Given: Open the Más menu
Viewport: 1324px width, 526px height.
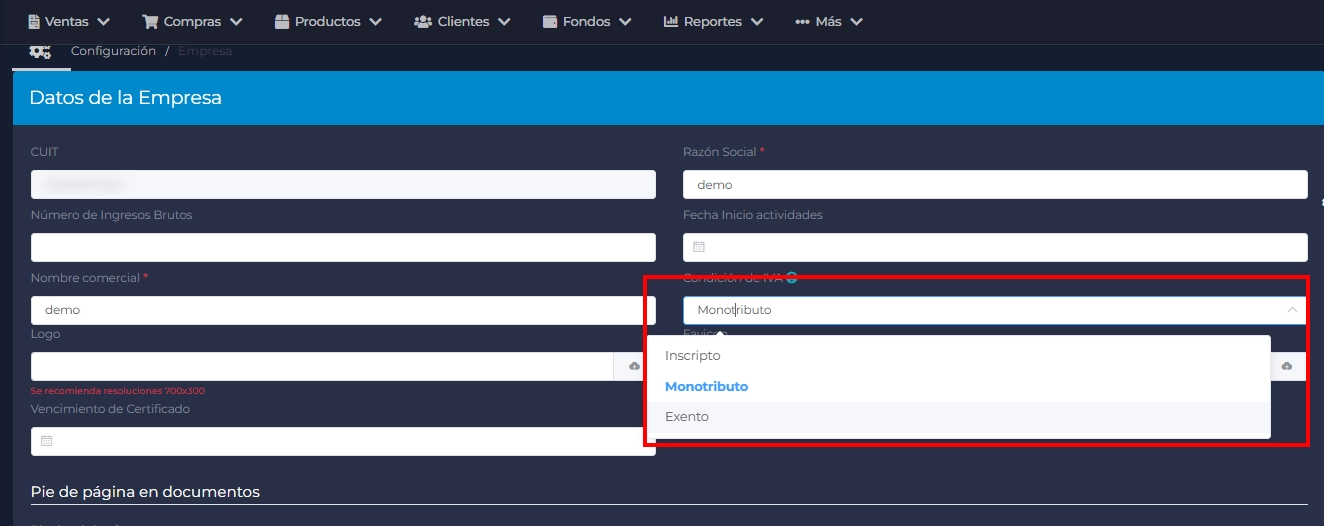Looking at the screenshot, I should coord(828,21).
